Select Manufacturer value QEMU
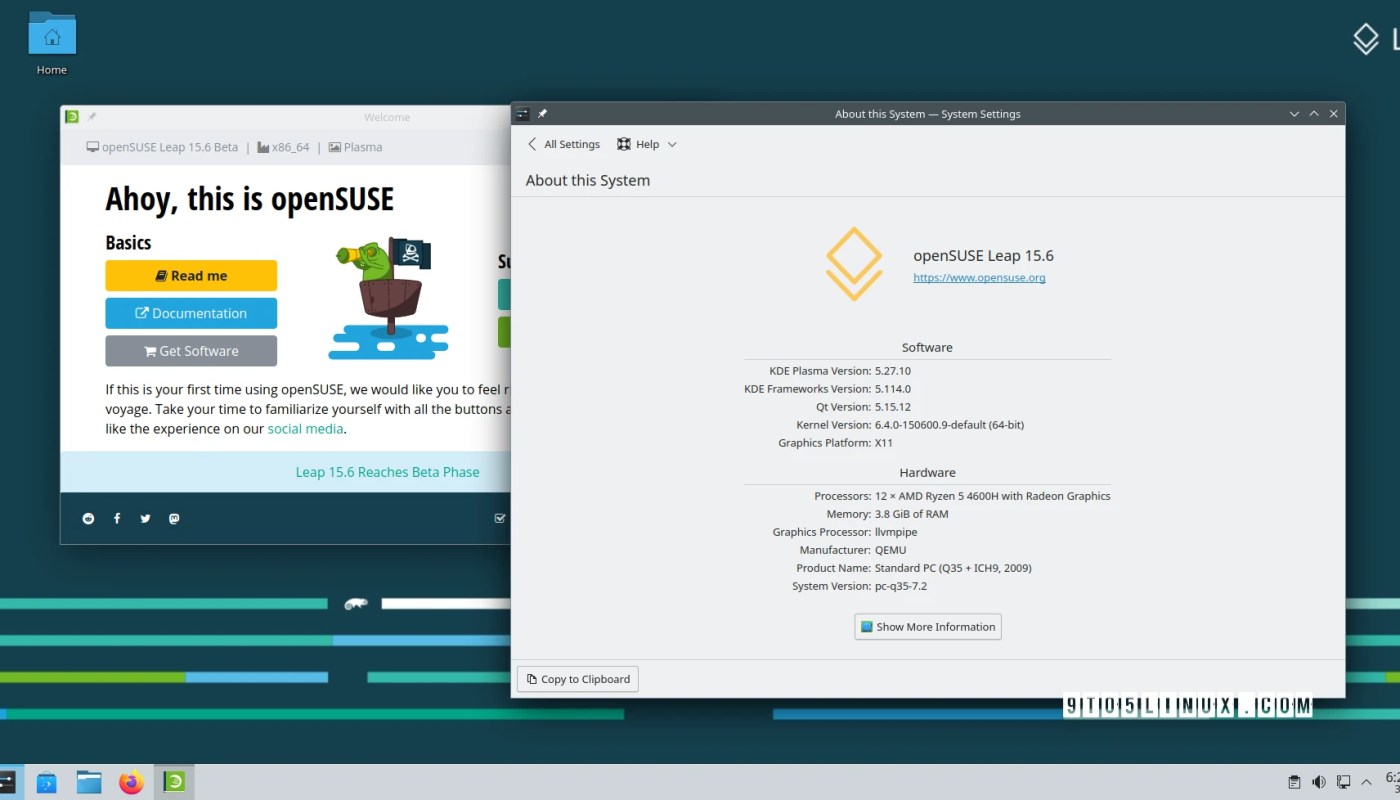1400x800 pixels. [891, 550]
